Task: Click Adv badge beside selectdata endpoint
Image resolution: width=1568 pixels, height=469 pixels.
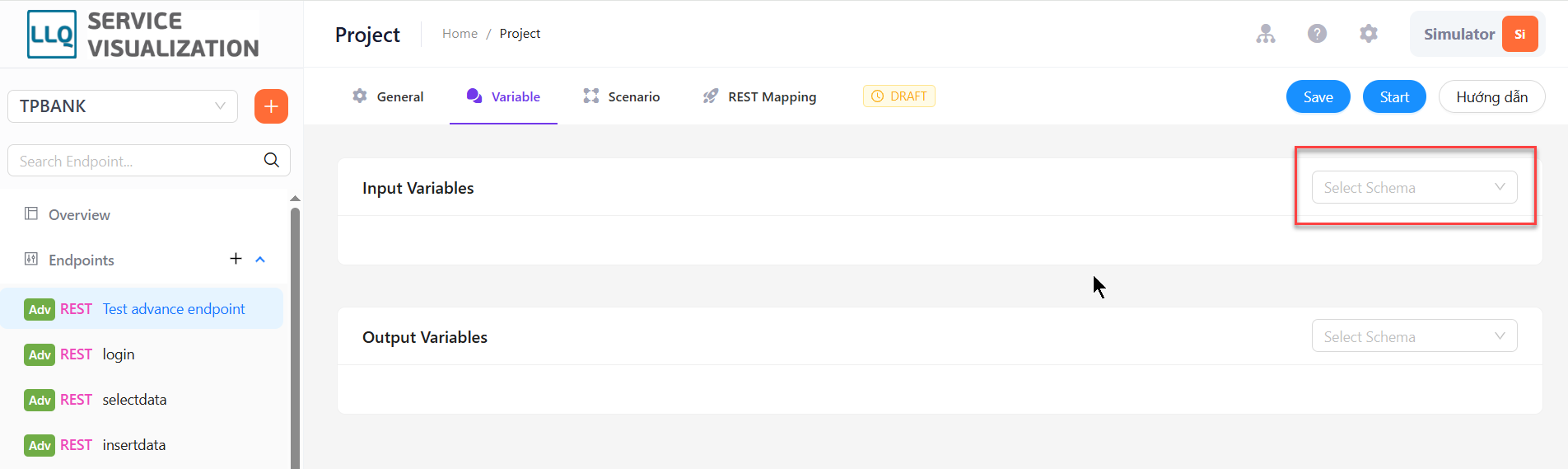Action: (40, 400)
